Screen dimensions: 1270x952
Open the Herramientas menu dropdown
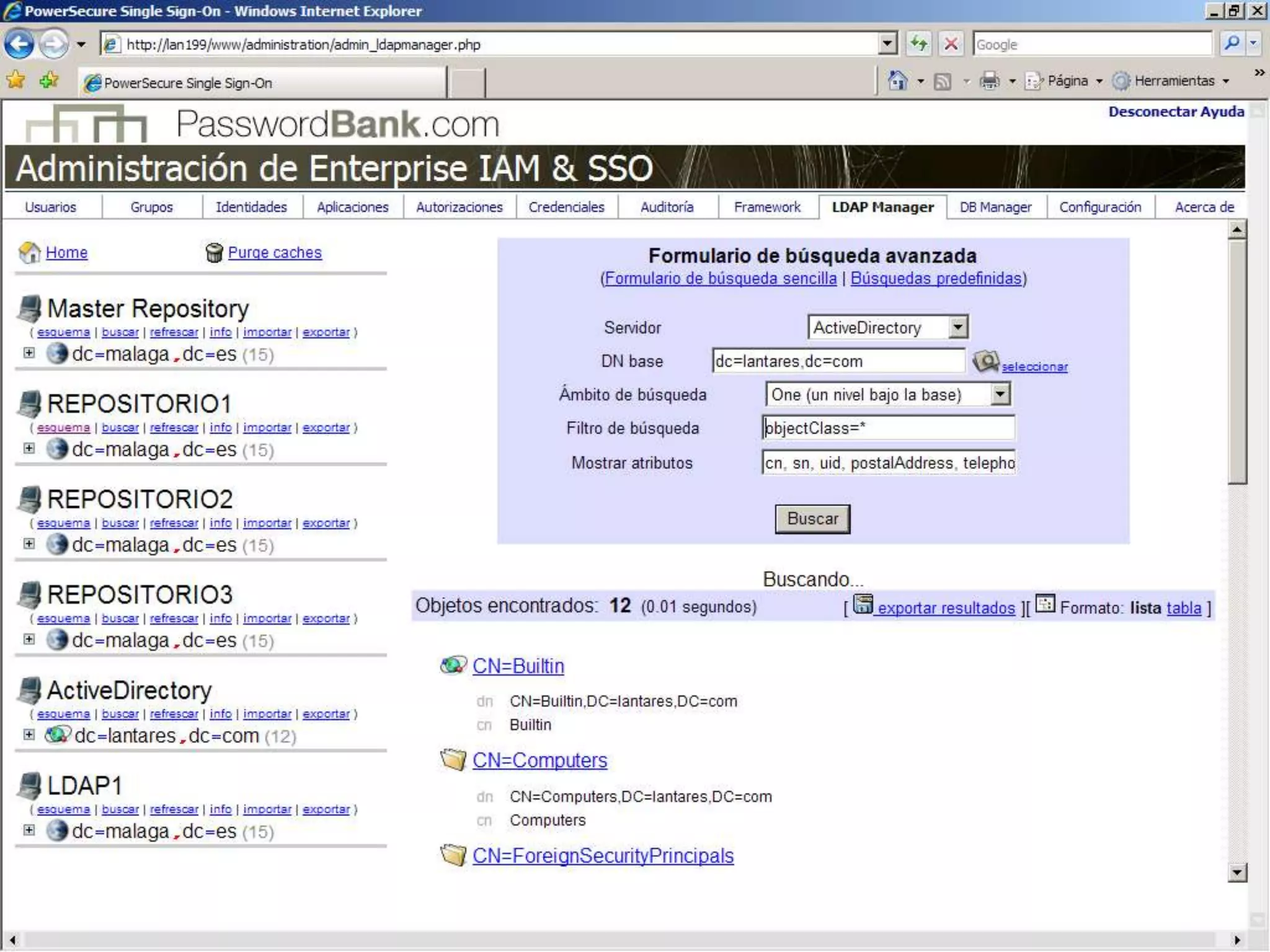1226,81
